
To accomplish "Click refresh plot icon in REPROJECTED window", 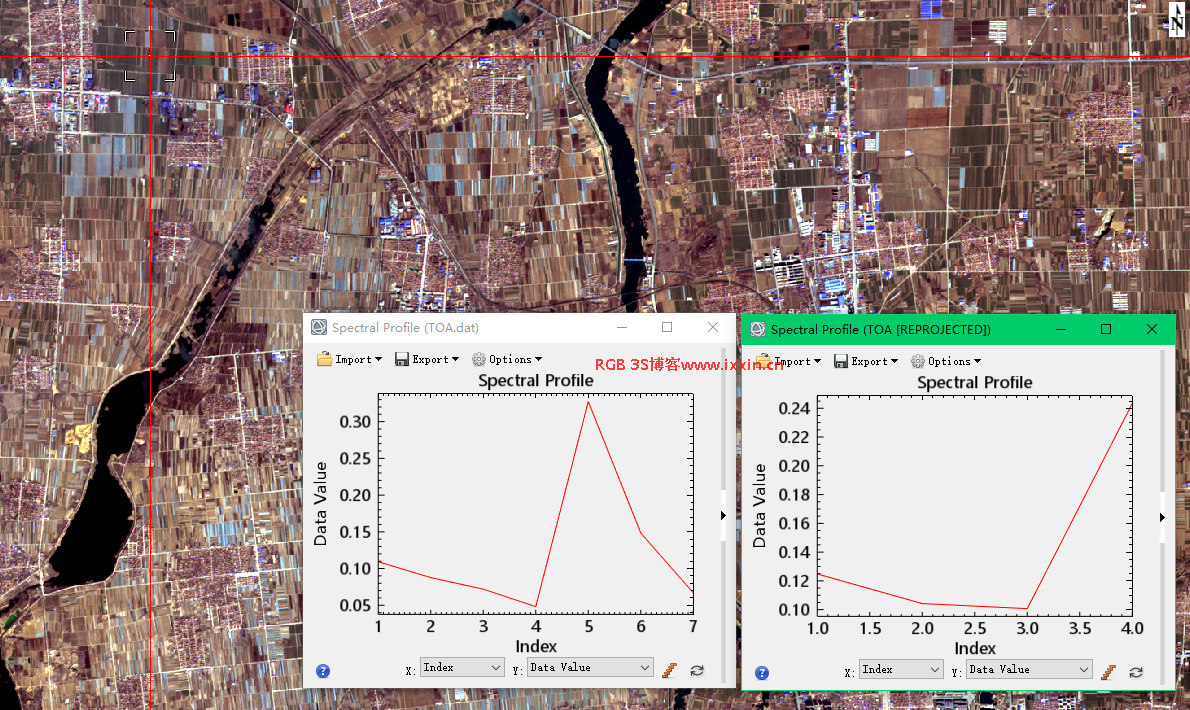I will coord(1136,673).
